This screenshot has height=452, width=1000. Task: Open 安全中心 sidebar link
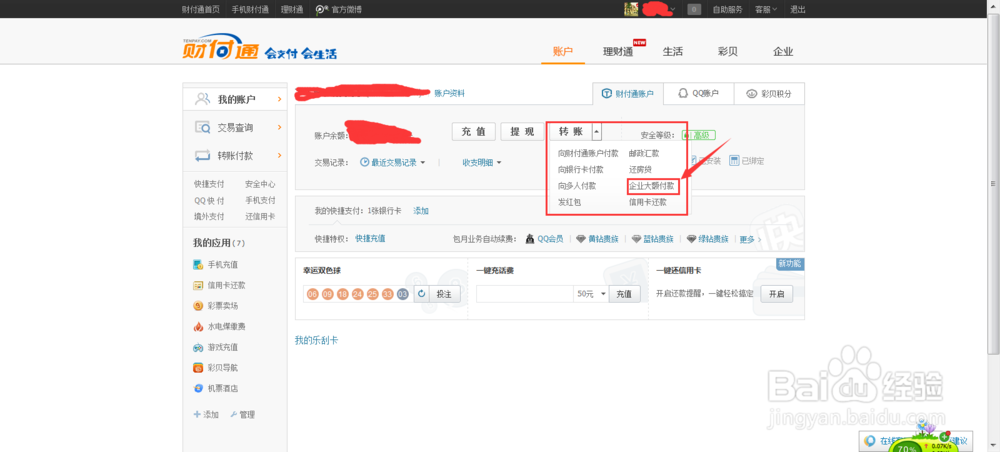click(260, 184)
